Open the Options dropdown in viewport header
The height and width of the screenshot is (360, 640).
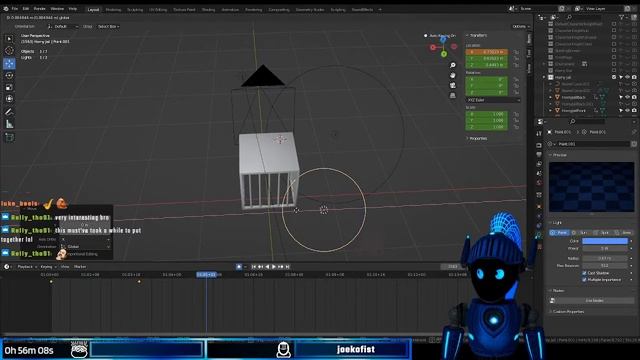coord(521,27)
